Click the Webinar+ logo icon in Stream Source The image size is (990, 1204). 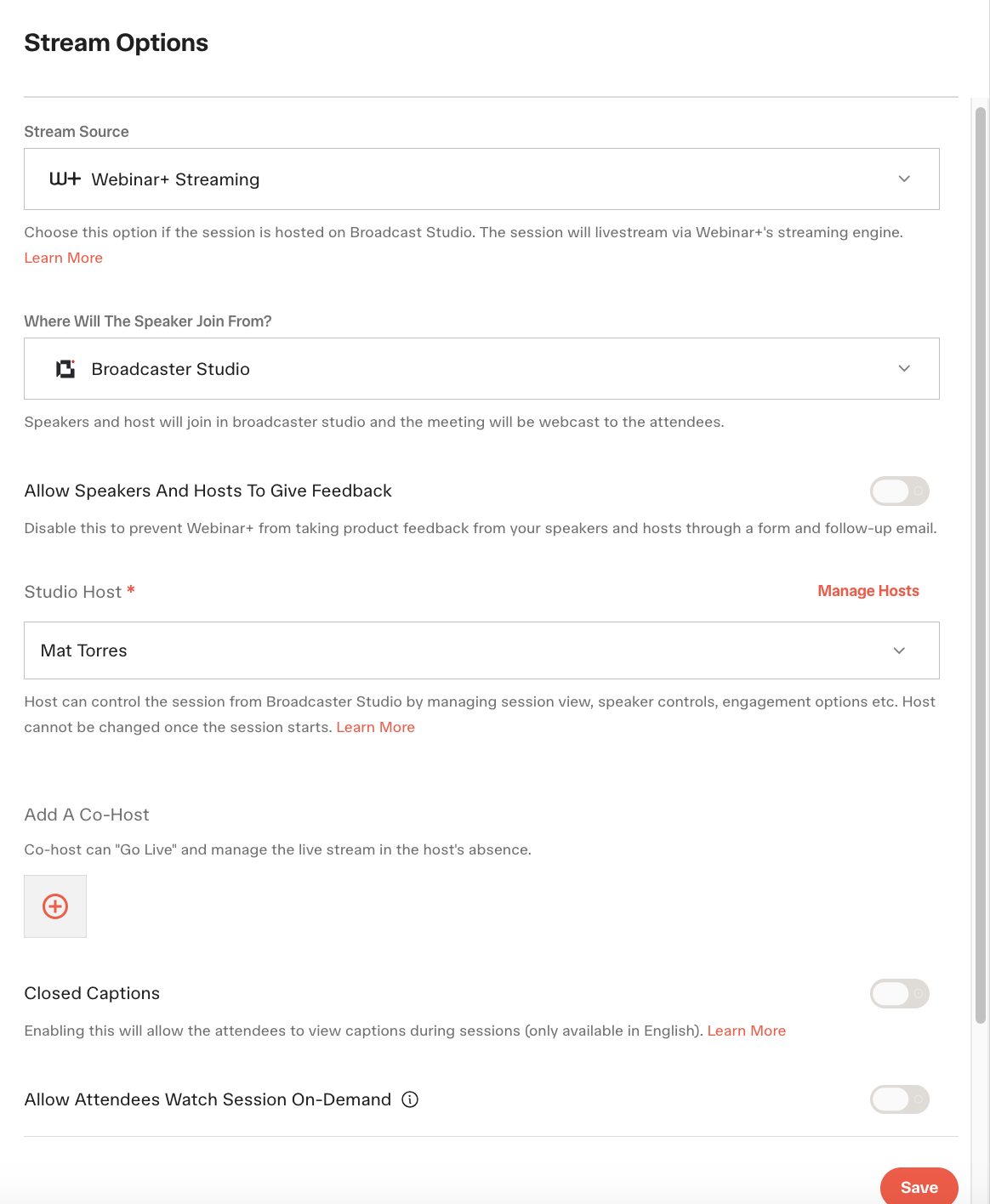(x=65, y=179)
